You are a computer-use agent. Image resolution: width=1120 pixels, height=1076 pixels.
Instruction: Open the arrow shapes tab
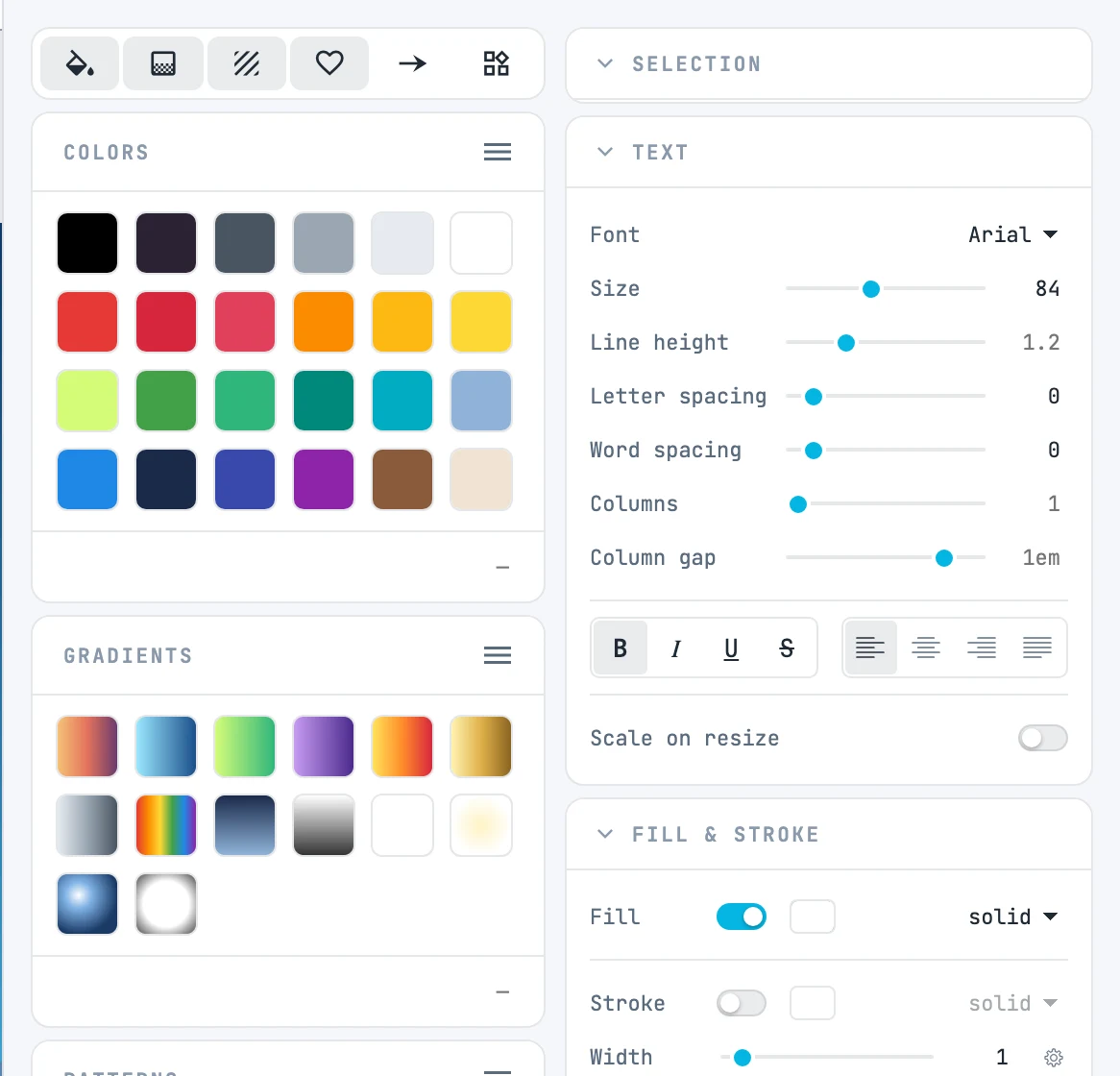coord(412,63)
